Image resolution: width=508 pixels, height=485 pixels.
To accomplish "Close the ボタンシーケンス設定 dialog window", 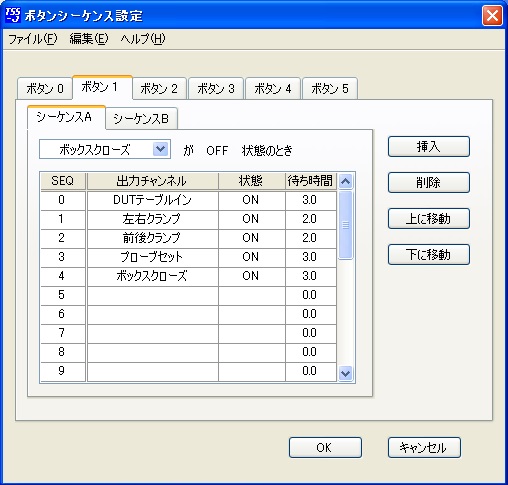I will pos(492,15).
